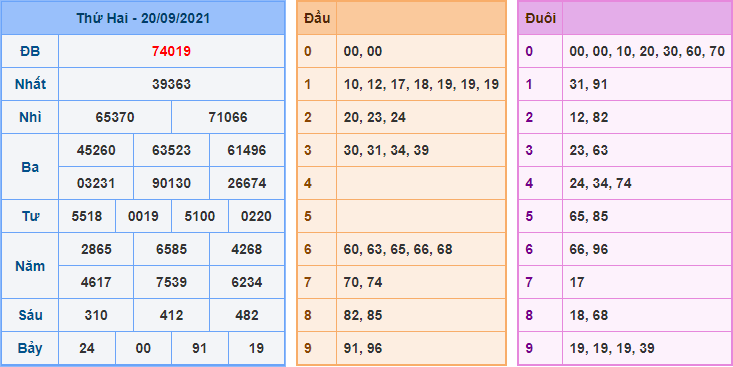
Task: Click the Năm row label
Action: [x=30, y=266]
